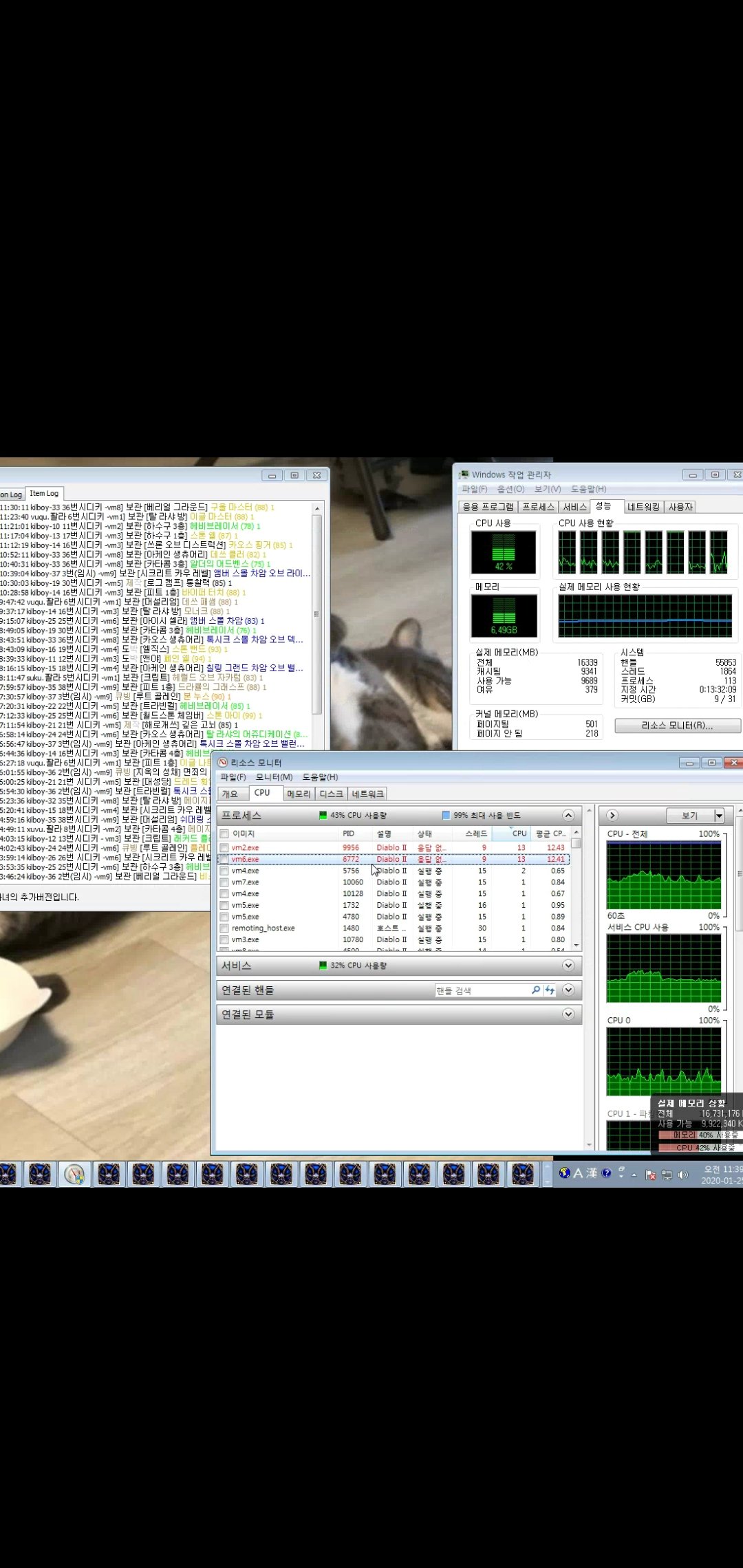Expand the 연결된 모듈 section chevron
The image size is (743, 1568).
point(568,1014)
